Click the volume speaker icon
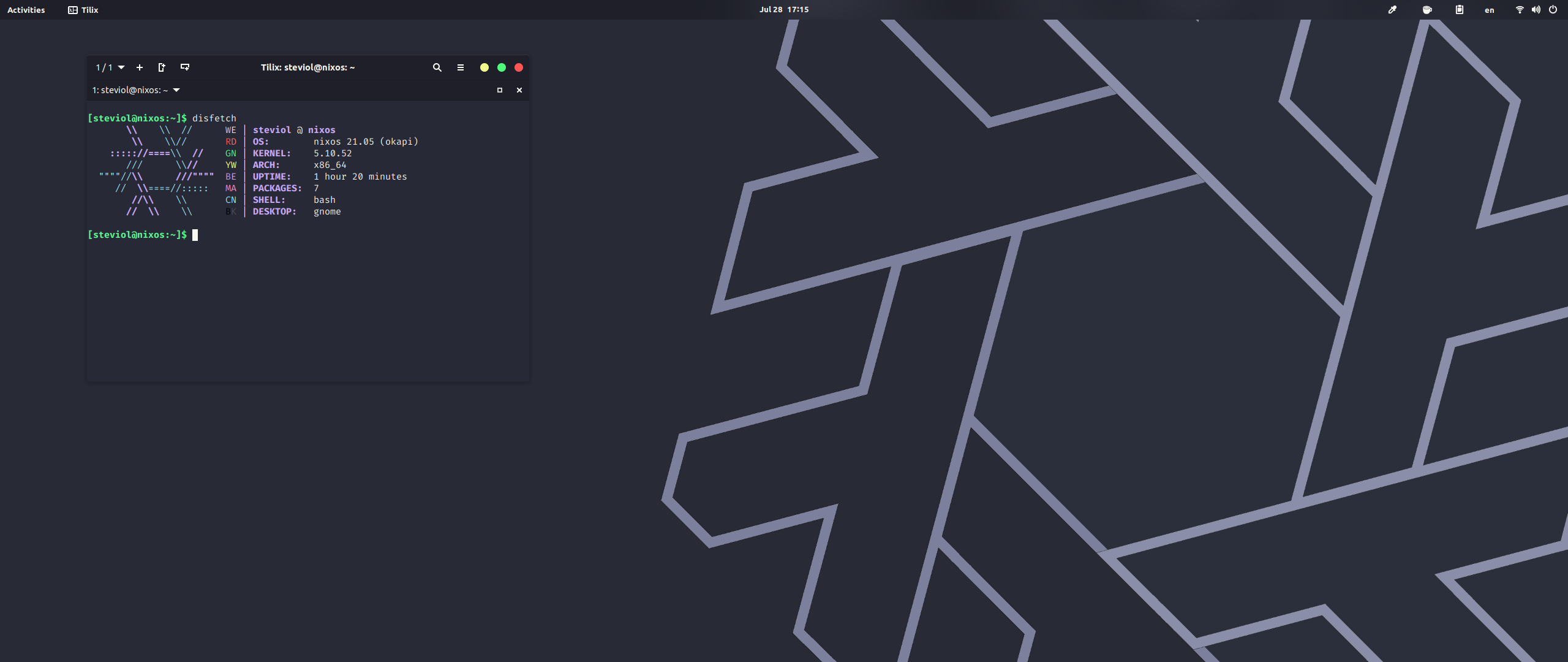The height and width of the screenshot is (662, 1568). pos(1536,10)
